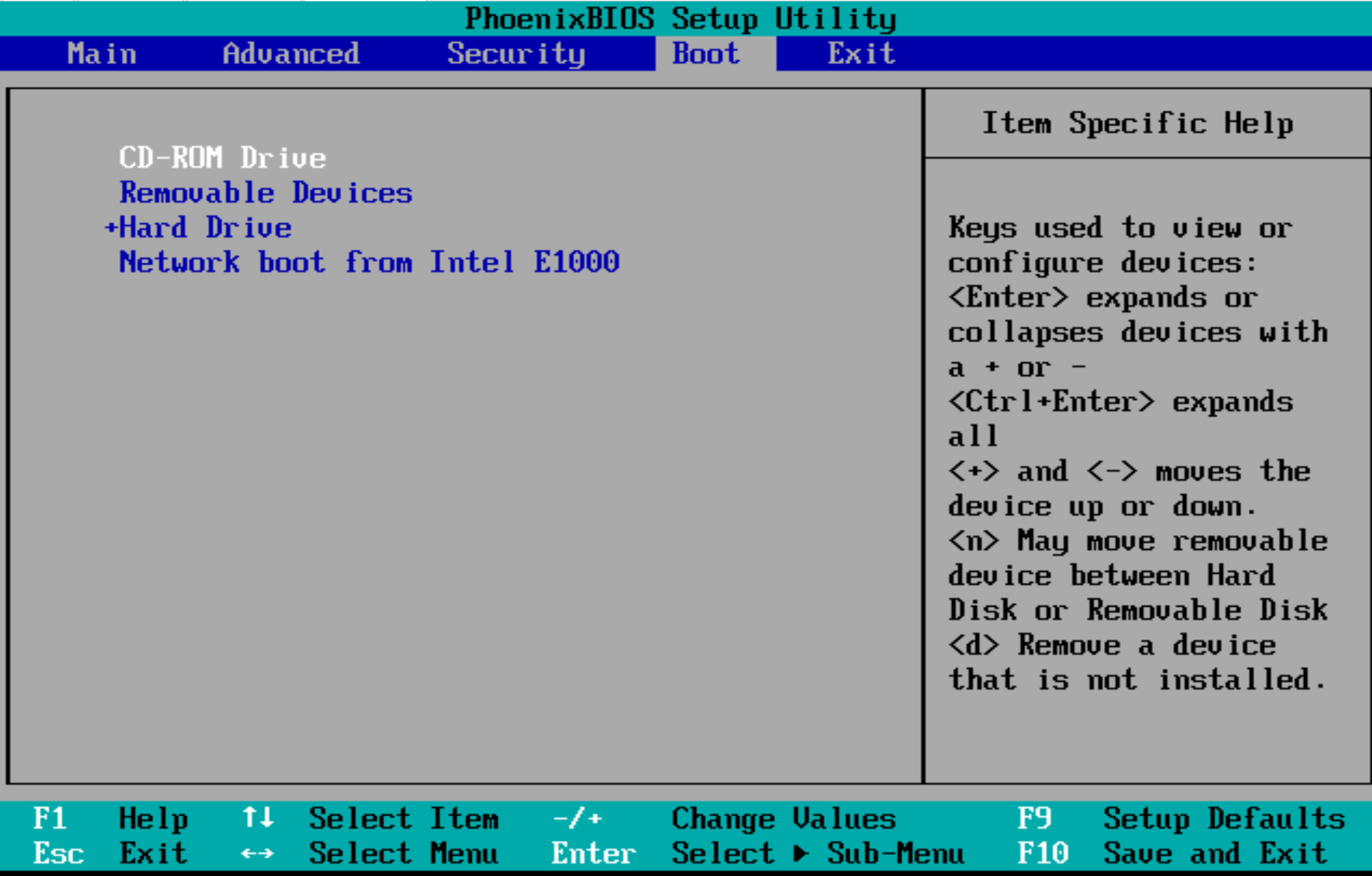Open the Main menu tab
Viewport: 1372px width, 876px height.
(102, 54)
